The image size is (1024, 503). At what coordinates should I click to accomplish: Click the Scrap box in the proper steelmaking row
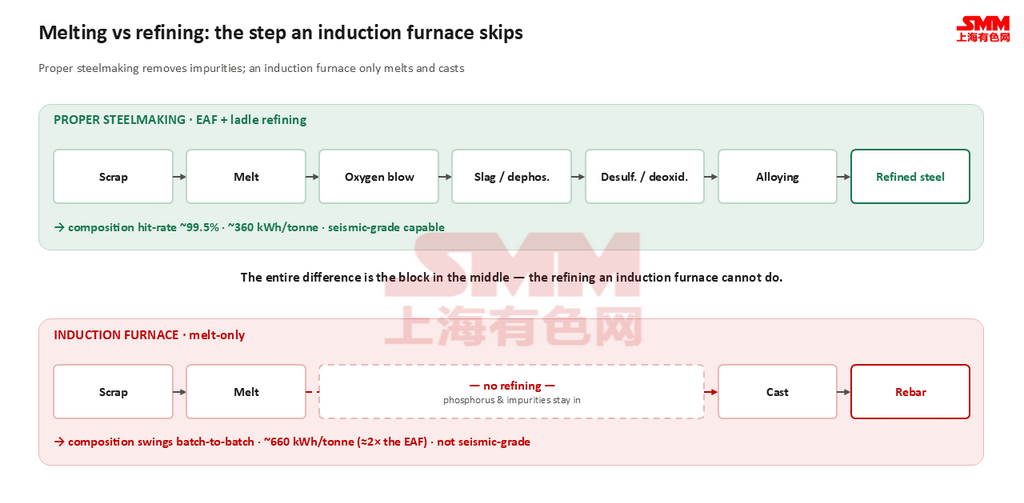(113, 176)
